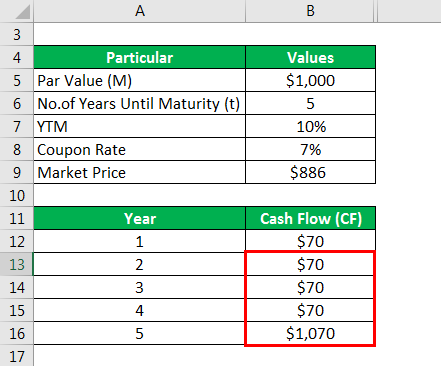This screenshot has height=366, width=441.
Task: Select row 5 header
Action: (17, 80)
